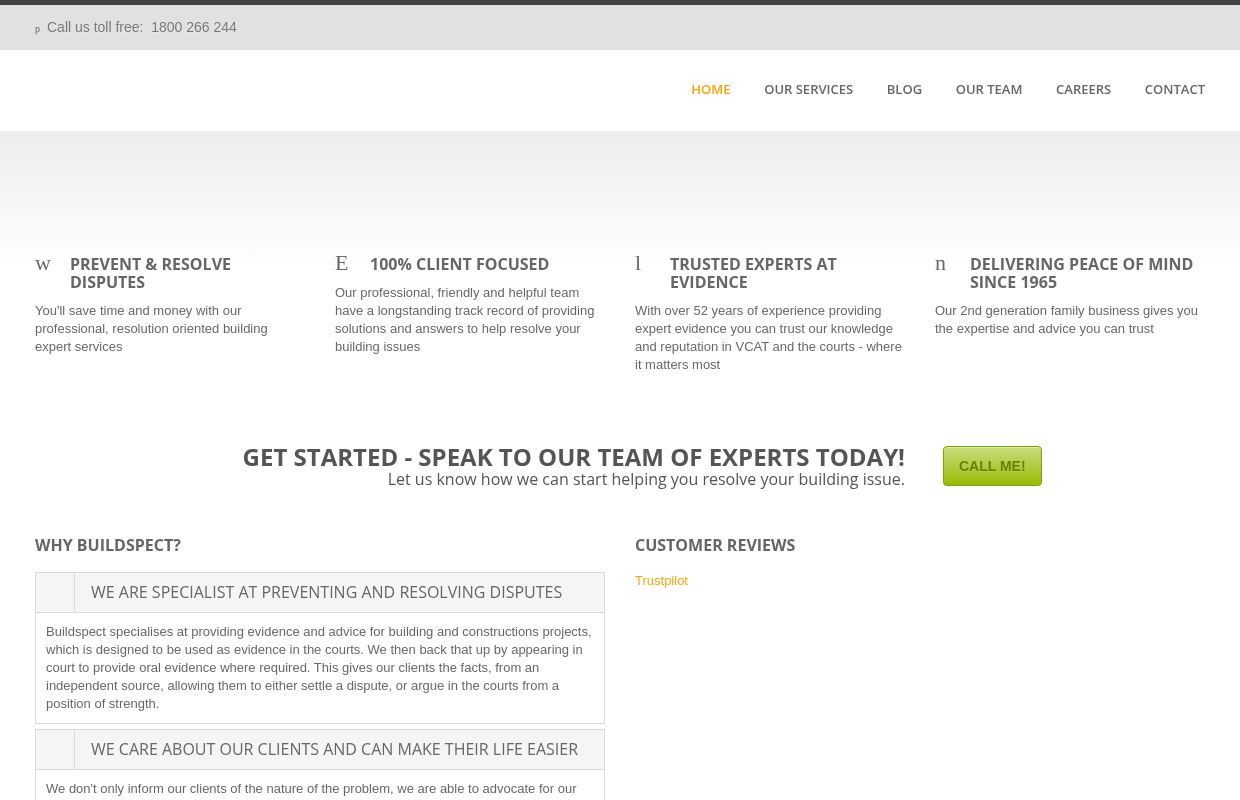The height and width of the screenshot is (800, 1240).
Task: Open the Contact page
Action: click(x=1174, y=89)
